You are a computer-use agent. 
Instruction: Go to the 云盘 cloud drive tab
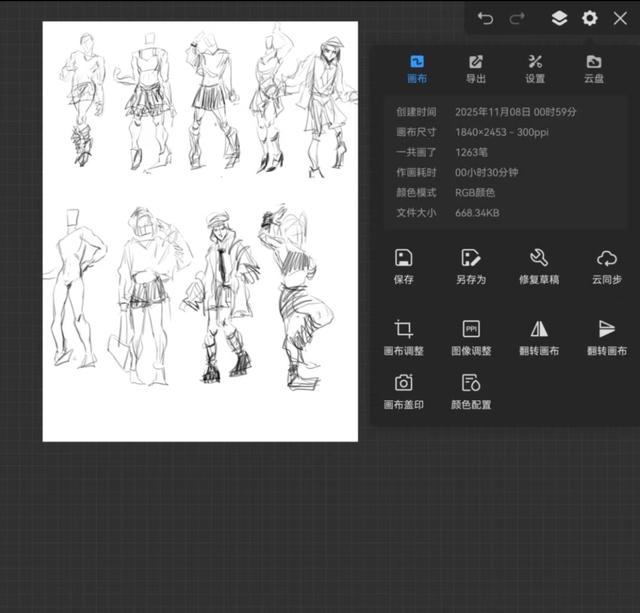pyautogui.click(x=594, y=68)
